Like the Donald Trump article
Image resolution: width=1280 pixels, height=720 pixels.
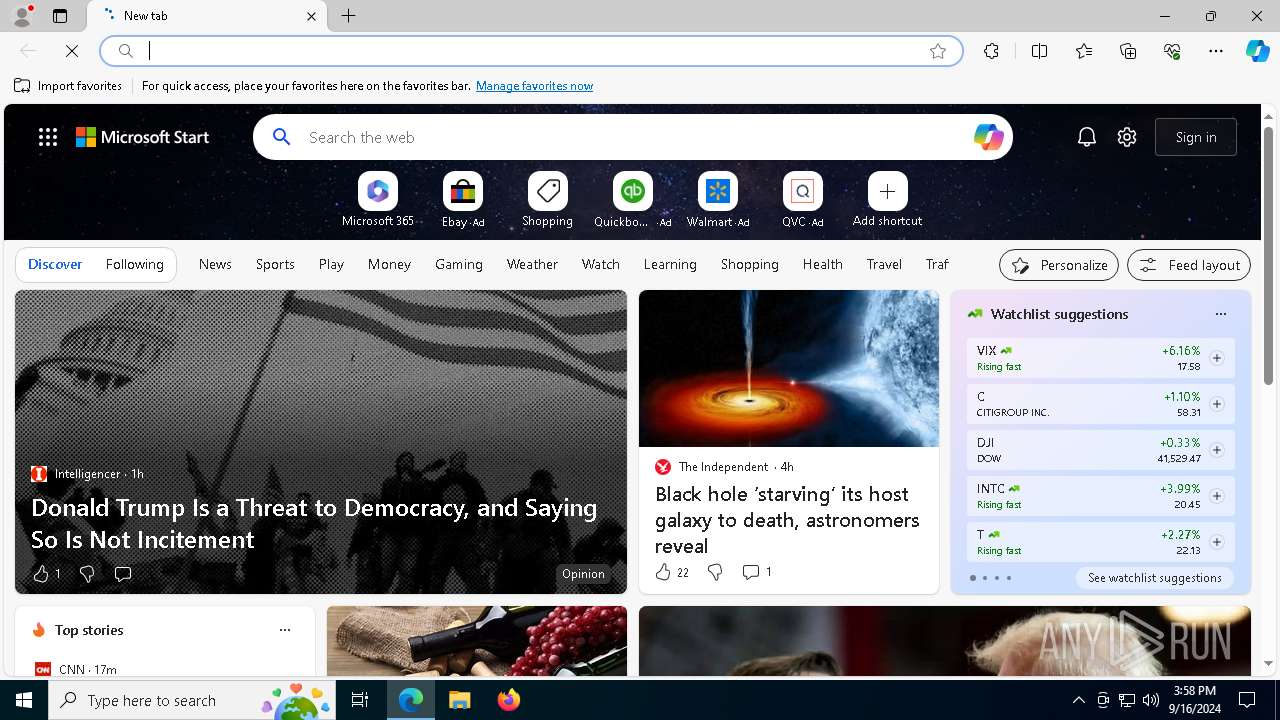[x=41, y=574]
